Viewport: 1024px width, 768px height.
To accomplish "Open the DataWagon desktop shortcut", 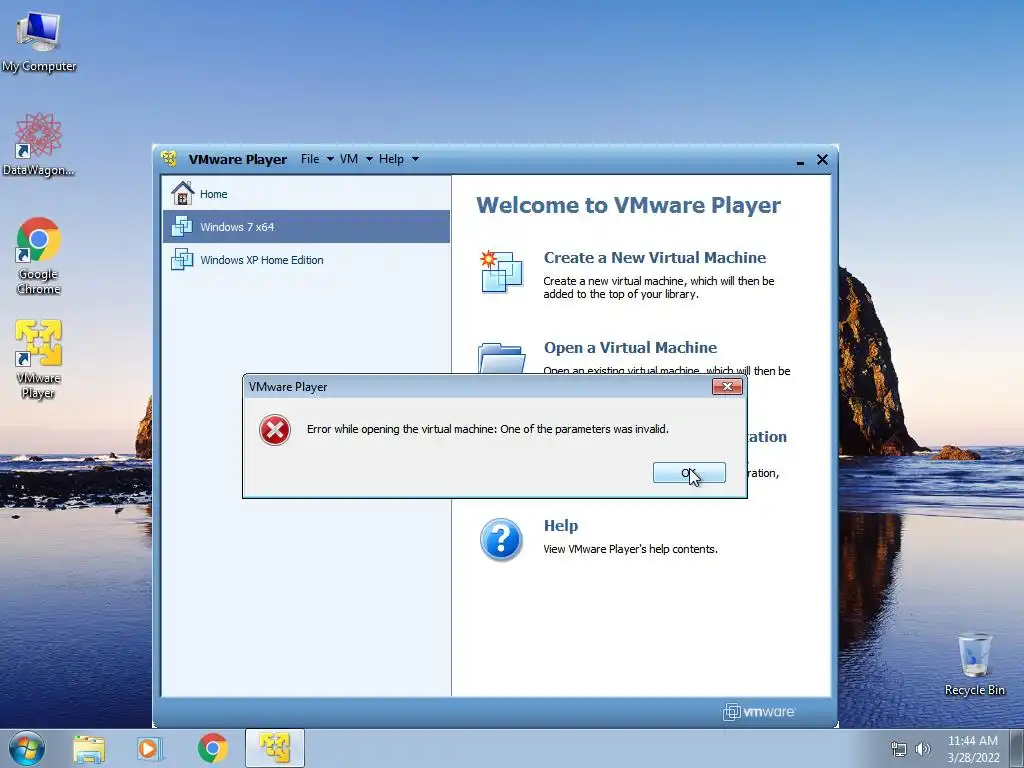I will [x=39, y=144].
